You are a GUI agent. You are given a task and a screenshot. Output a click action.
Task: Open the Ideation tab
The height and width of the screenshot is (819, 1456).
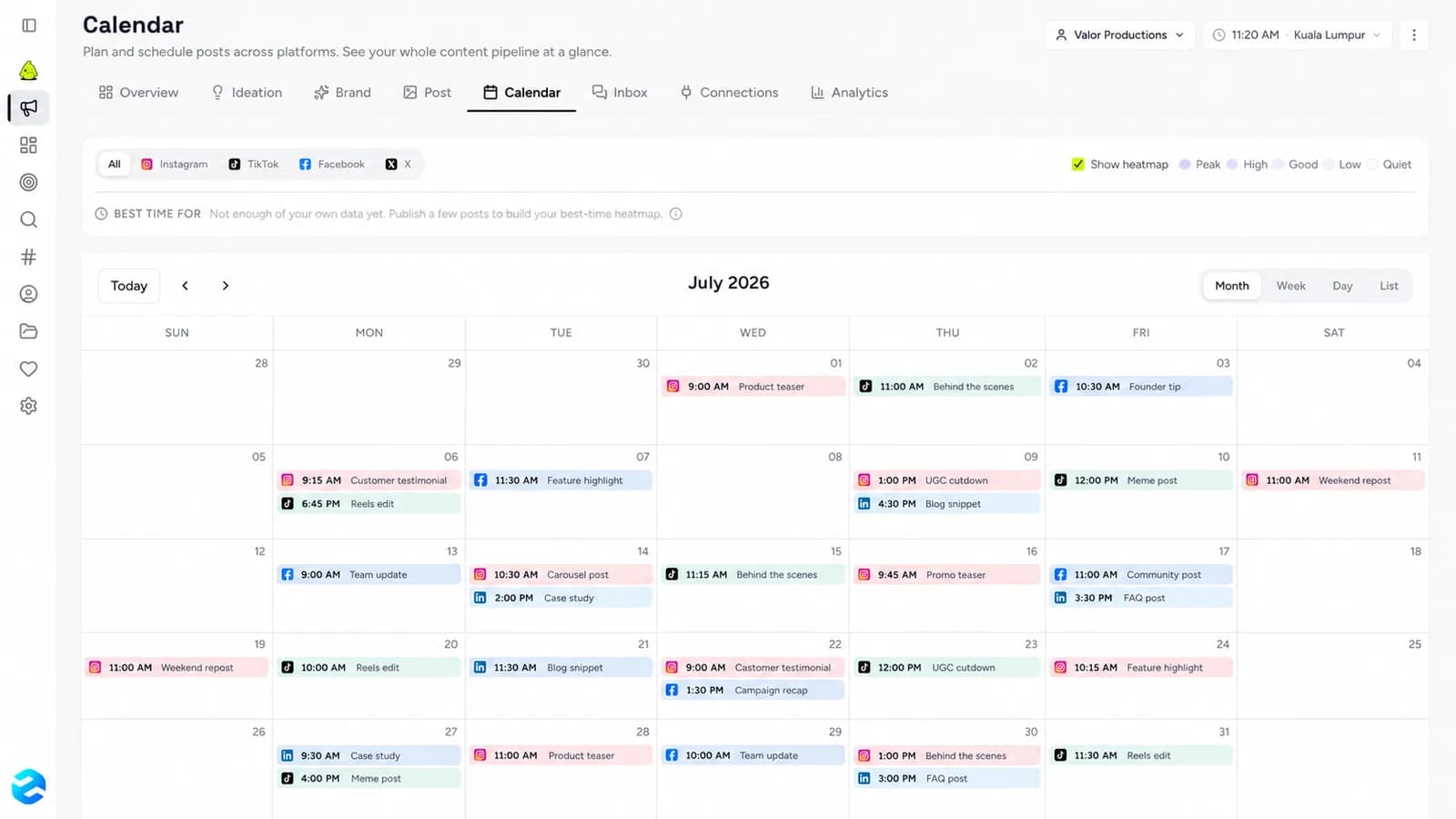pos(247,92)
